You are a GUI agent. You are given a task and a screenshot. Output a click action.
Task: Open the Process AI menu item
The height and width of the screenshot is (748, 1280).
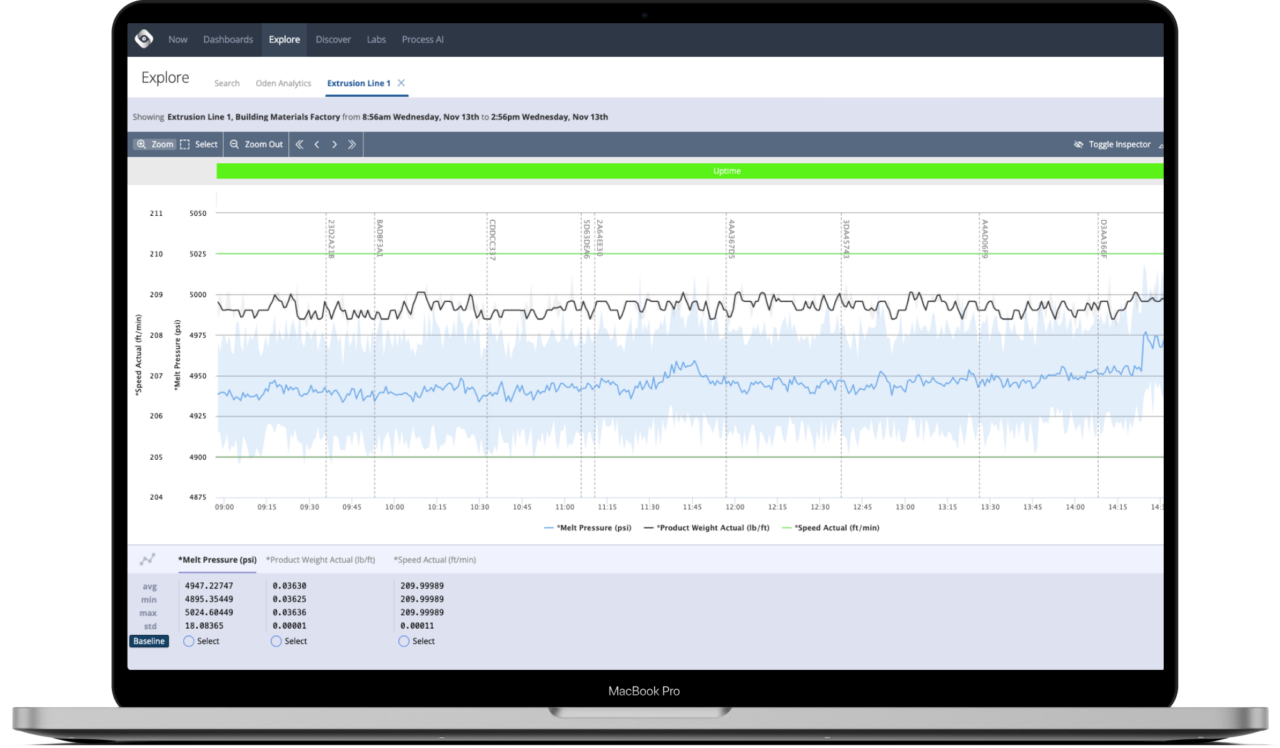pyautogui.click(x=422, y=39)
